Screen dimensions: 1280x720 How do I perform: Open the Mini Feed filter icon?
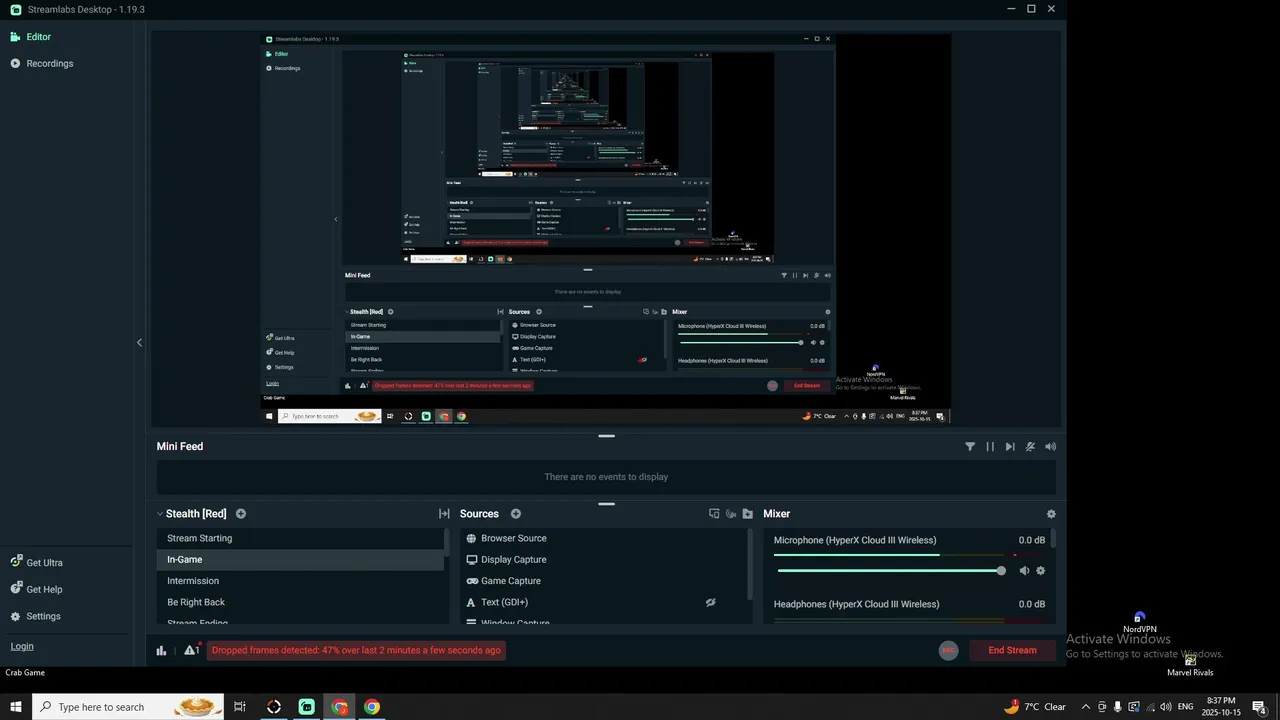(970, 447)
